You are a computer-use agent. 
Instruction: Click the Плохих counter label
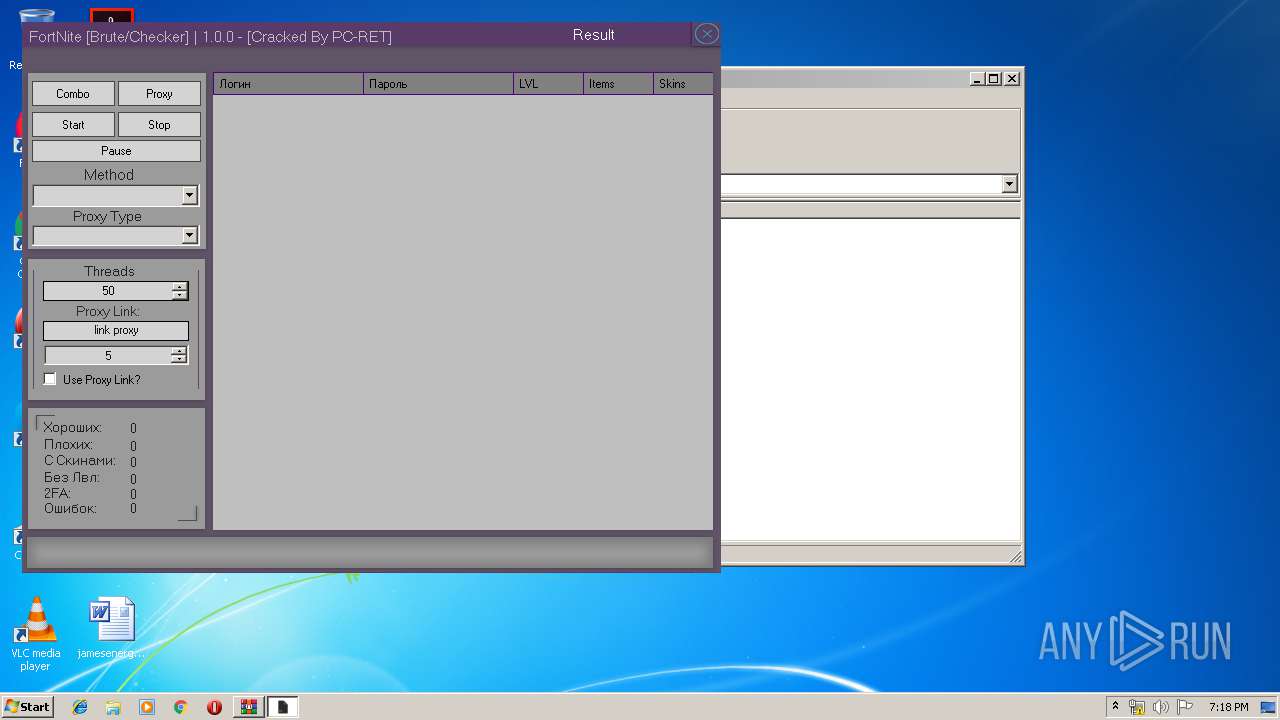pos(68,444)
